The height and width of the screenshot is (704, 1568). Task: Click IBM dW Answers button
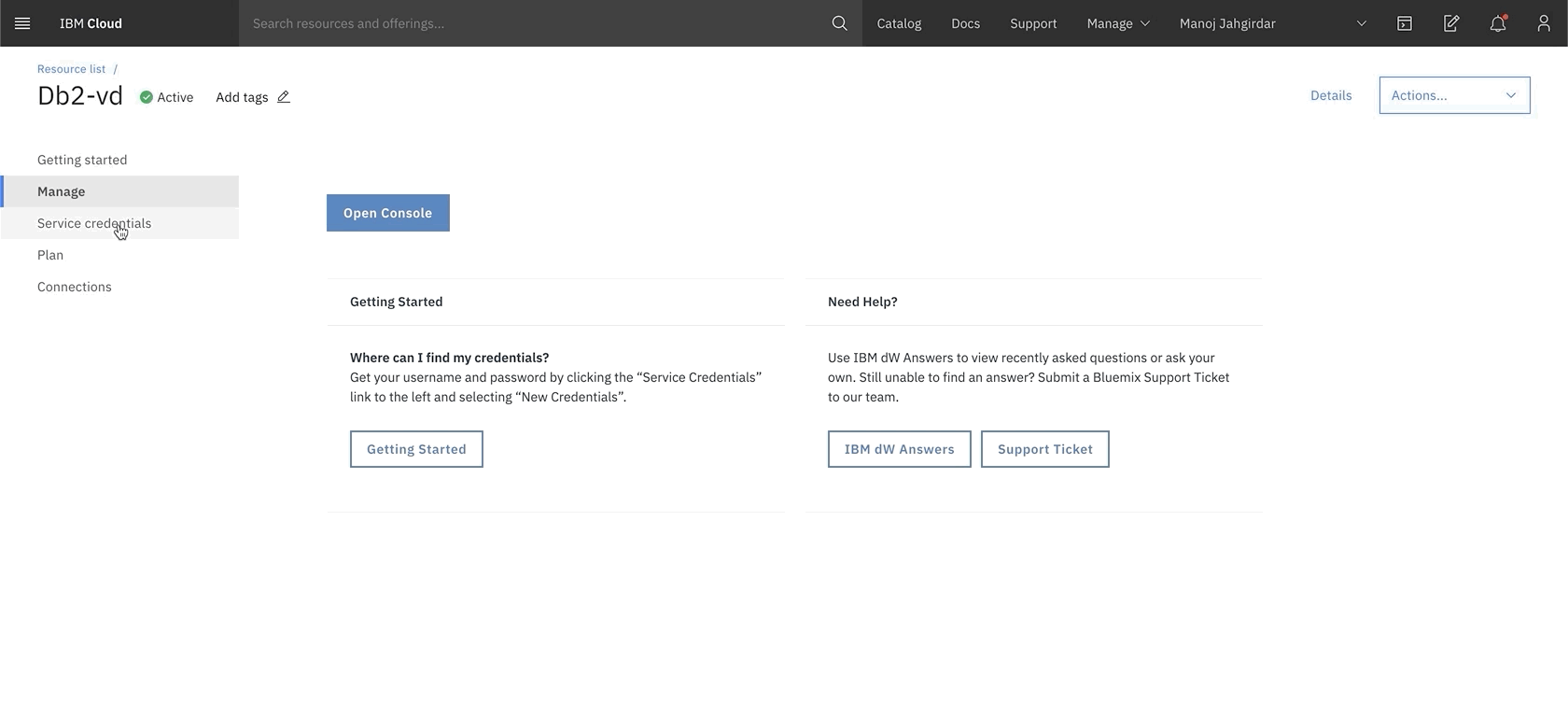[x=900, y=449]
